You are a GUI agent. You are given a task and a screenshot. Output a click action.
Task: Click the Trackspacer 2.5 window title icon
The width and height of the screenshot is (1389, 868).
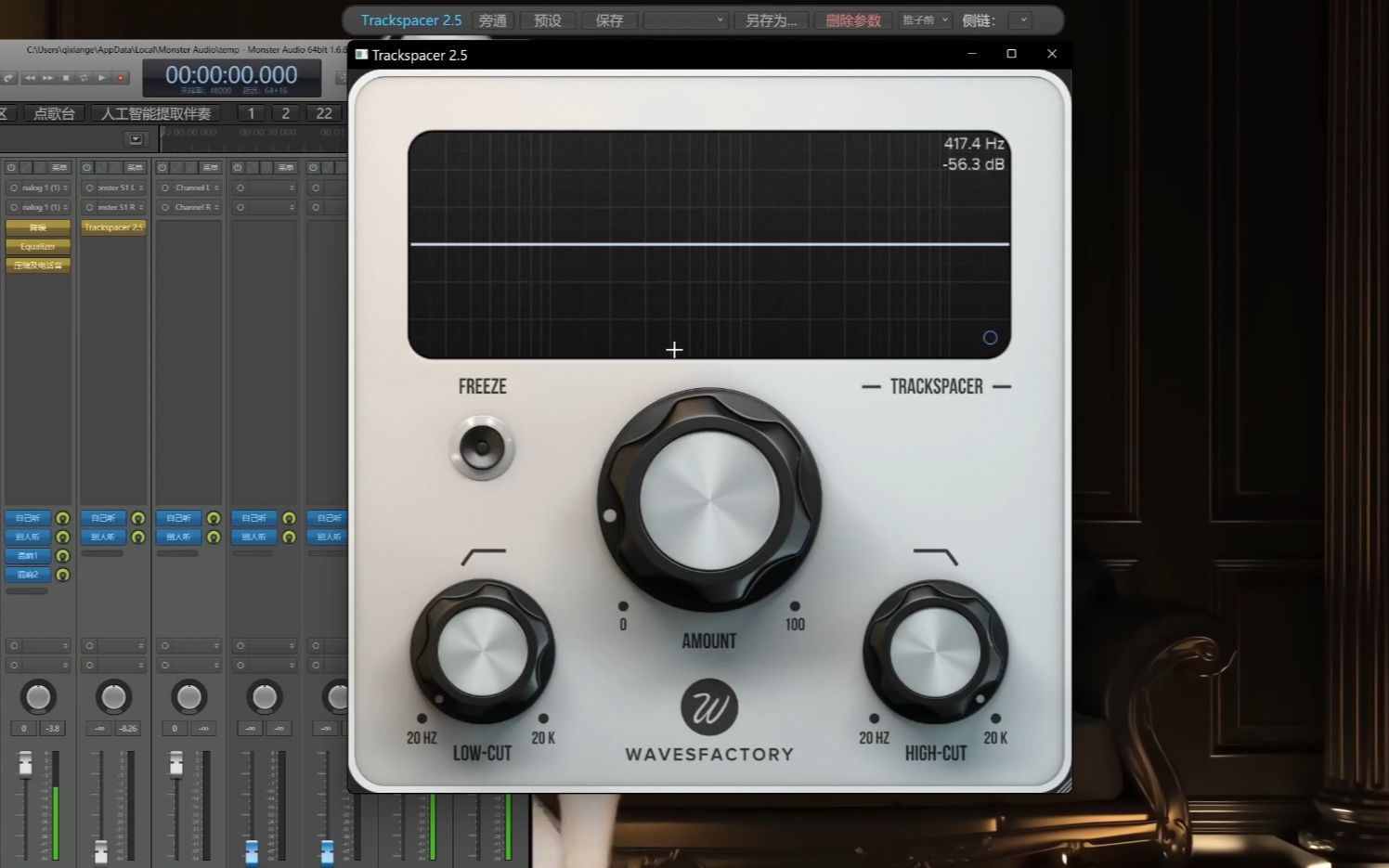click(361, 55)
